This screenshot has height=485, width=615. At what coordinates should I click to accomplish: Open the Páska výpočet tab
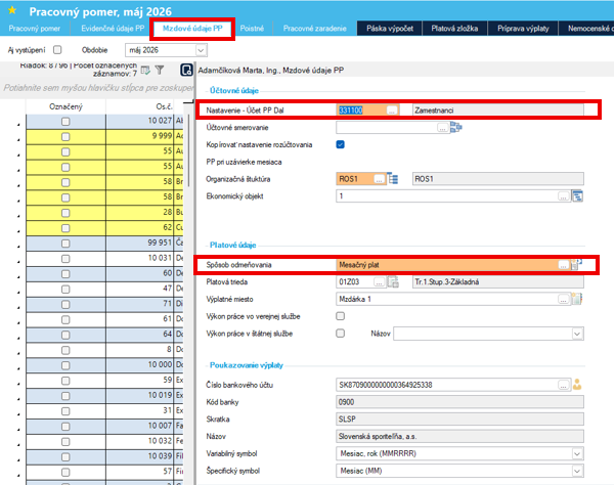tap(390, 29)
